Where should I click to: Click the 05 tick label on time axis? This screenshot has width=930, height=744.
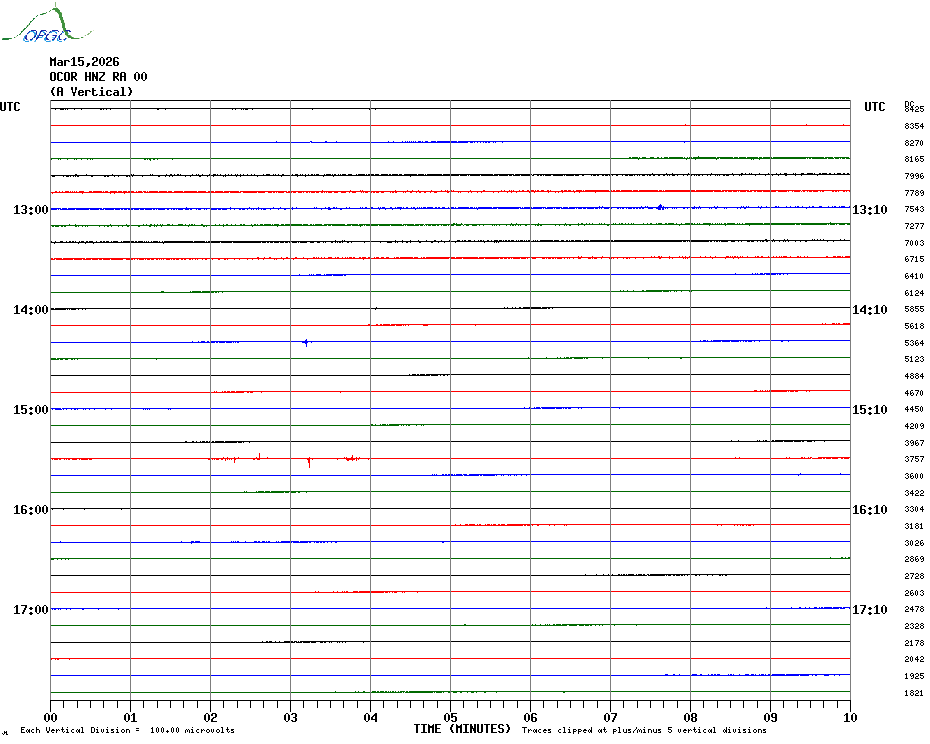pyautogui.click(x=450, y=717)
